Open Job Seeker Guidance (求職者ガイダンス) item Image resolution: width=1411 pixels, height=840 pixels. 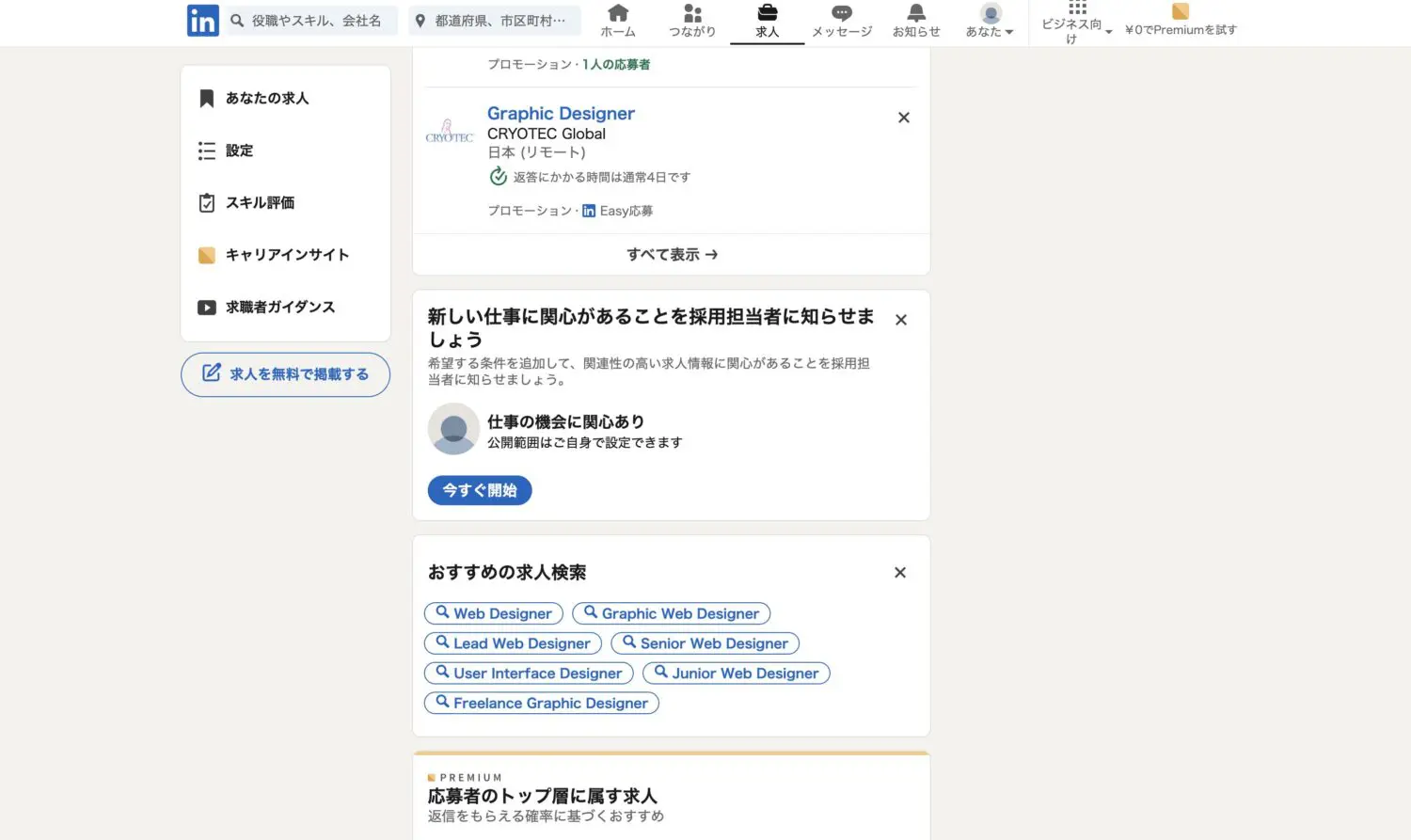[x=279, y=307]
